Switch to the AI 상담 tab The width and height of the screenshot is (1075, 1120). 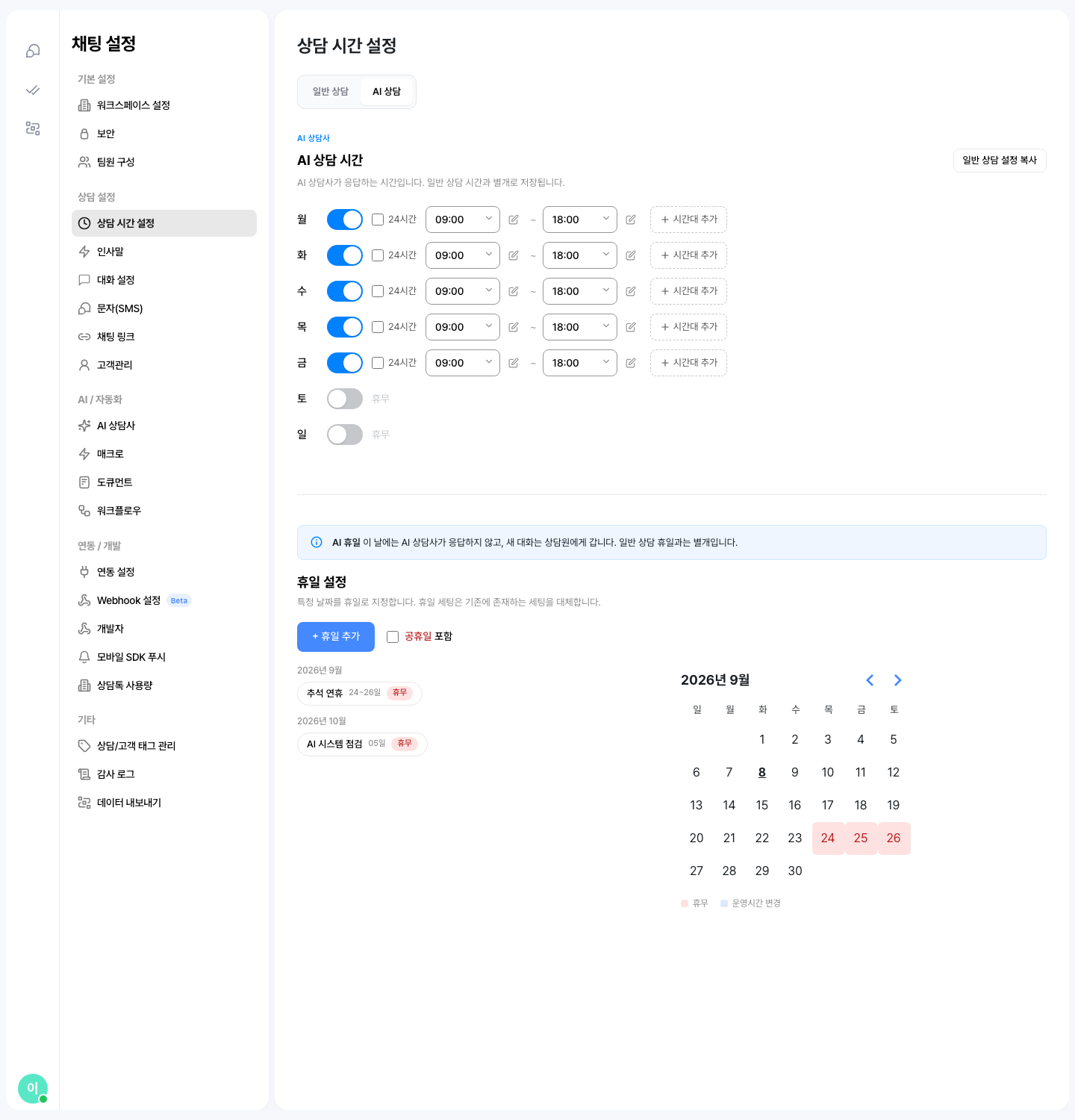[x=387, y=92]
